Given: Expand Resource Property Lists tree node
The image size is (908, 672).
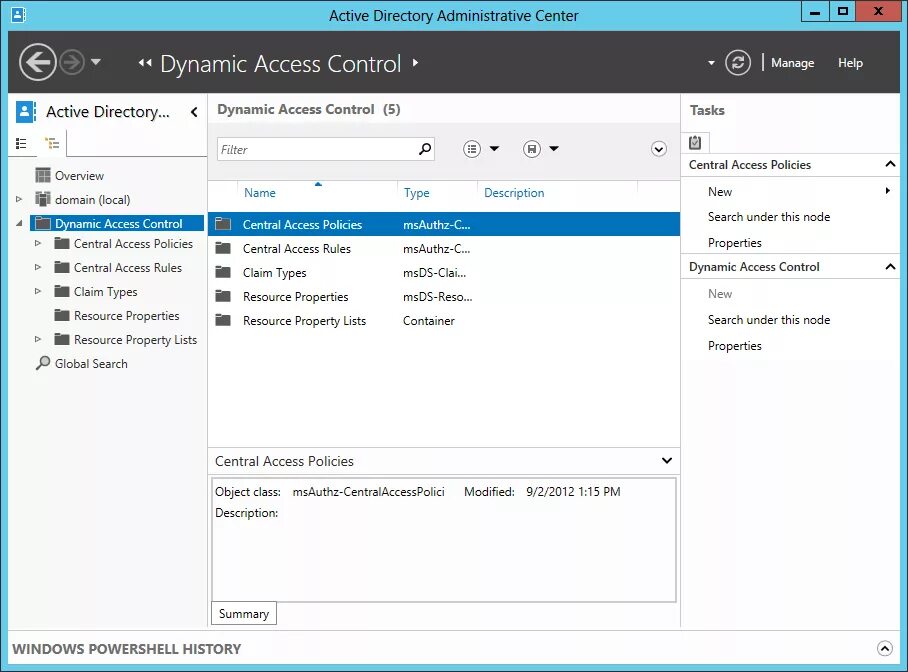Looking at the screenshot, I should (38, 339).
